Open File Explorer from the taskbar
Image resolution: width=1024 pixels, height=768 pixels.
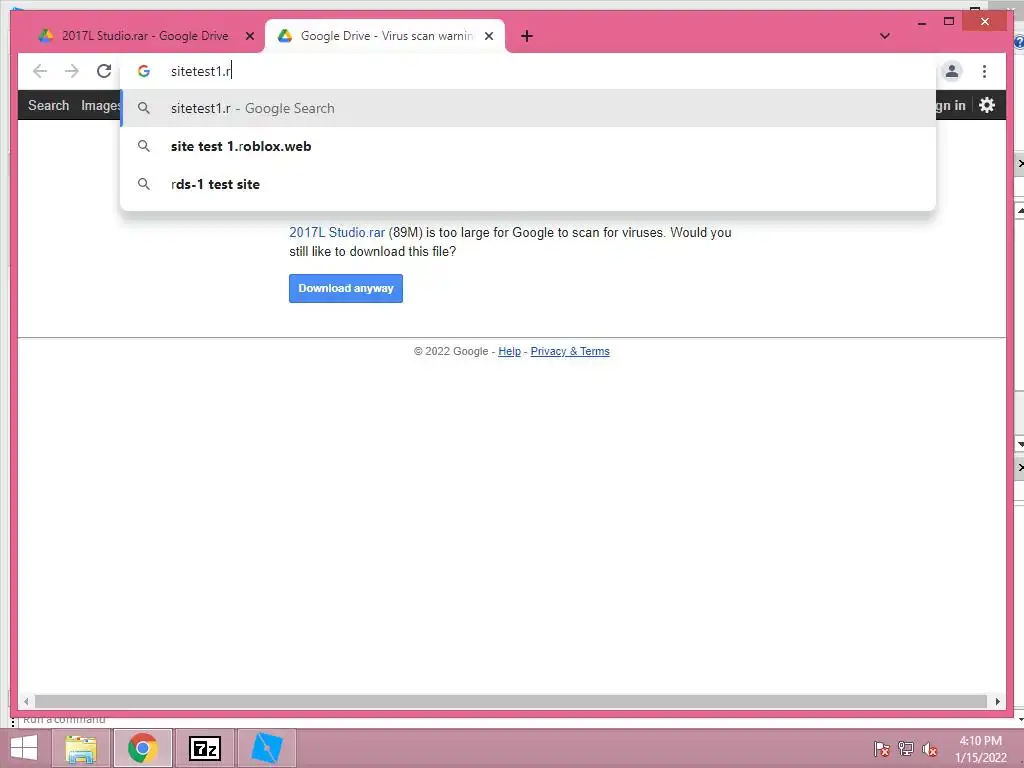point(82,748)
